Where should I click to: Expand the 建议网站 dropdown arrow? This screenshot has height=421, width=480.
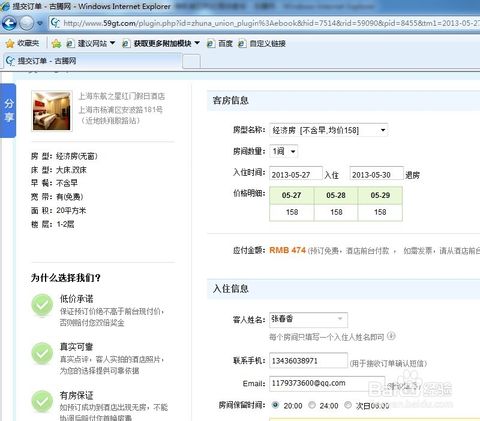click(x=112, y=43)
